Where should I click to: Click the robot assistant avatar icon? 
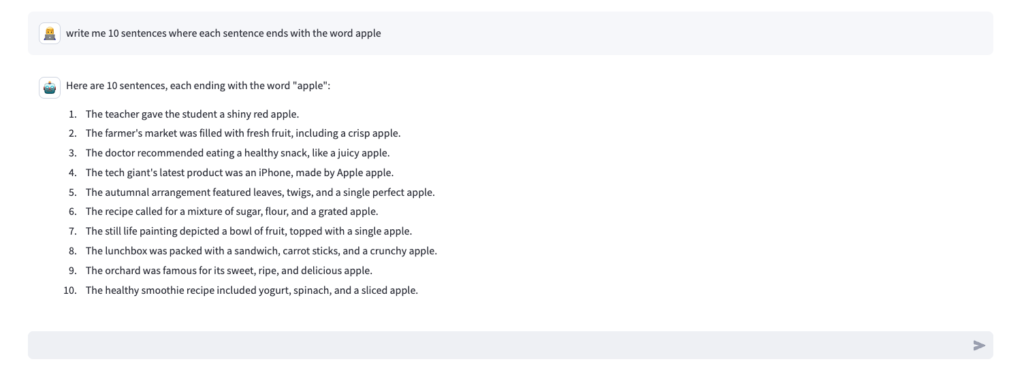point(50,87)
